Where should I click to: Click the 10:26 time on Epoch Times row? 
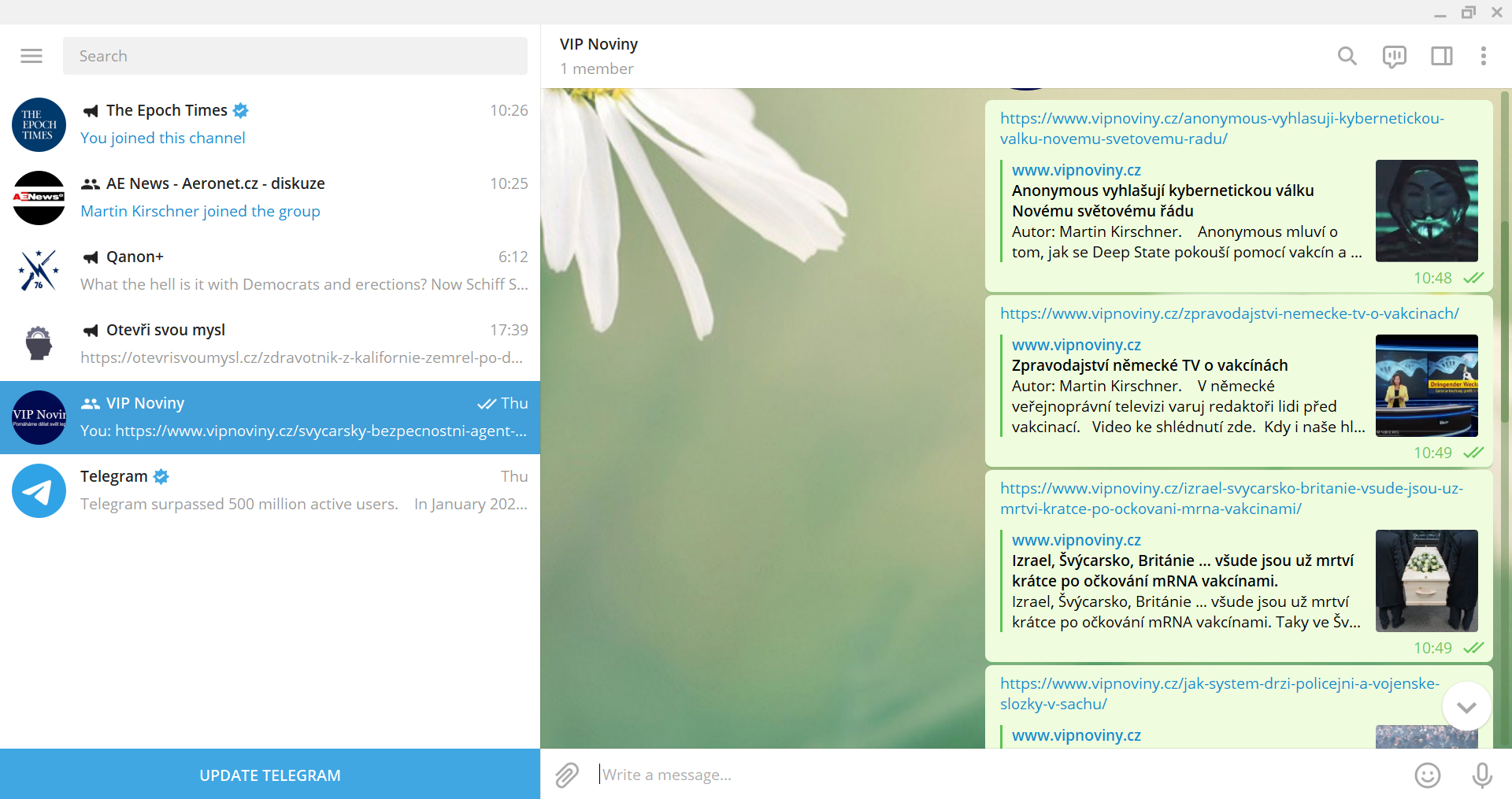pos(509,110)
